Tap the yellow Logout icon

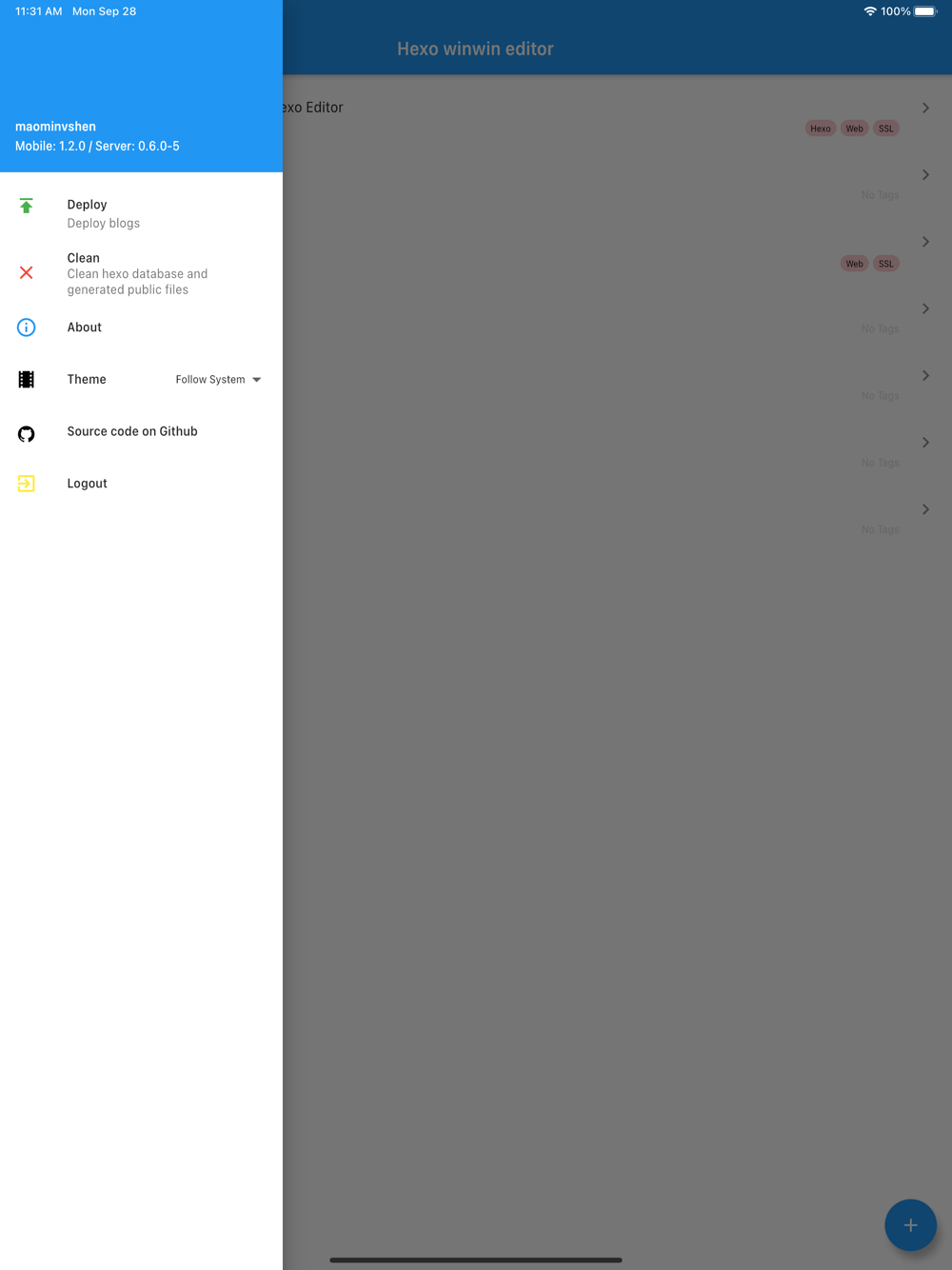point(27,484)
